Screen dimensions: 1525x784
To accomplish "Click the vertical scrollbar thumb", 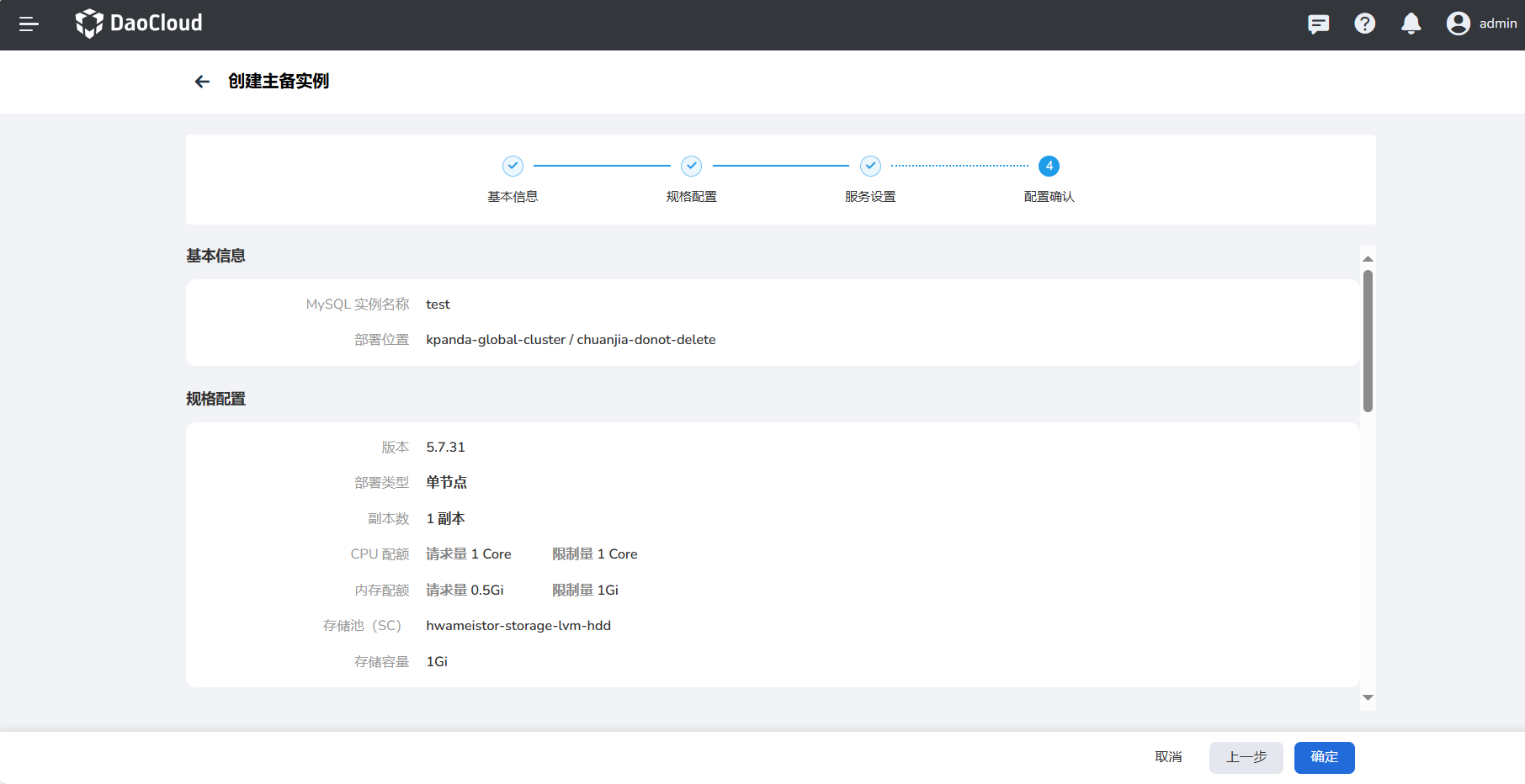I will pos(1368,341).
